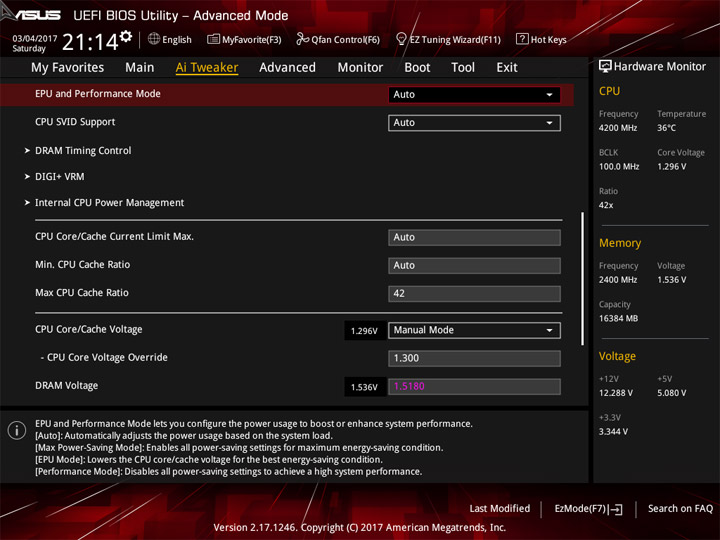
Task: Click the 1.536V reading beside DRAM Voltage
Action: [x=364, y=387]
